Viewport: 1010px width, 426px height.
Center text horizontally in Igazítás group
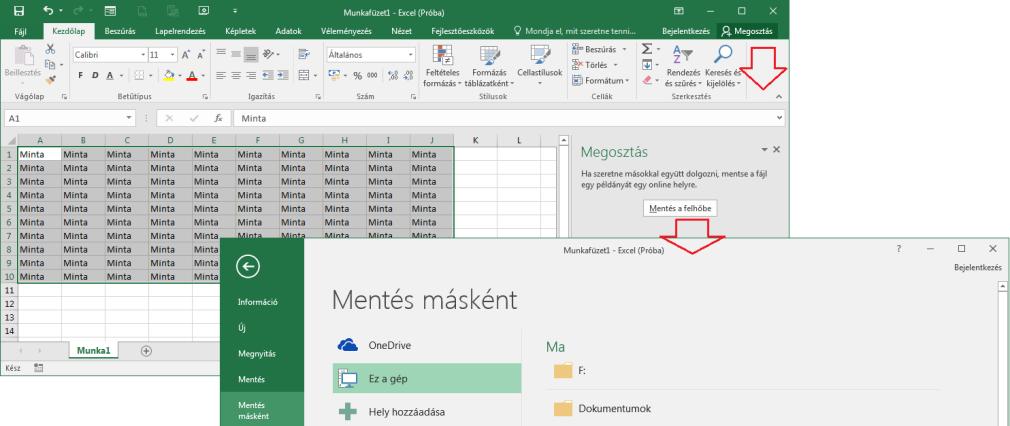(x=236, y=75)
